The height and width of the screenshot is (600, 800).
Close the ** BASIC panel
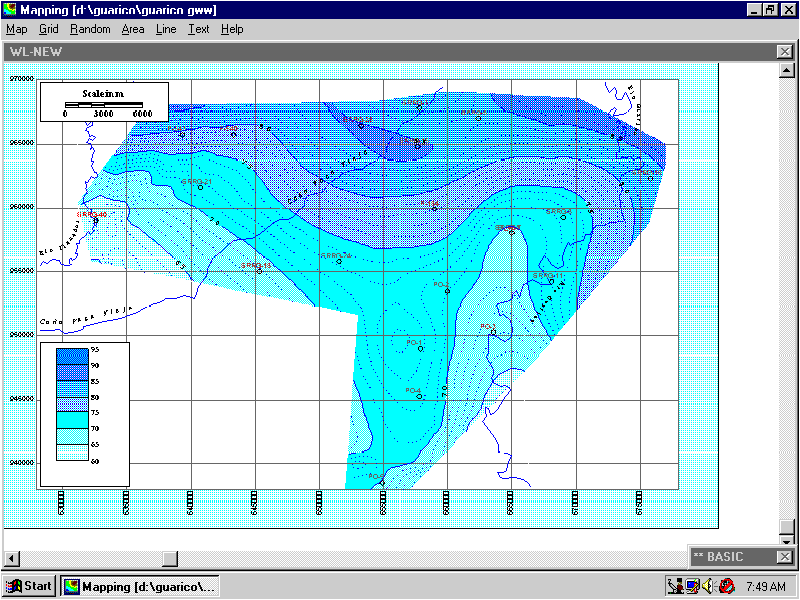[785, 557]
